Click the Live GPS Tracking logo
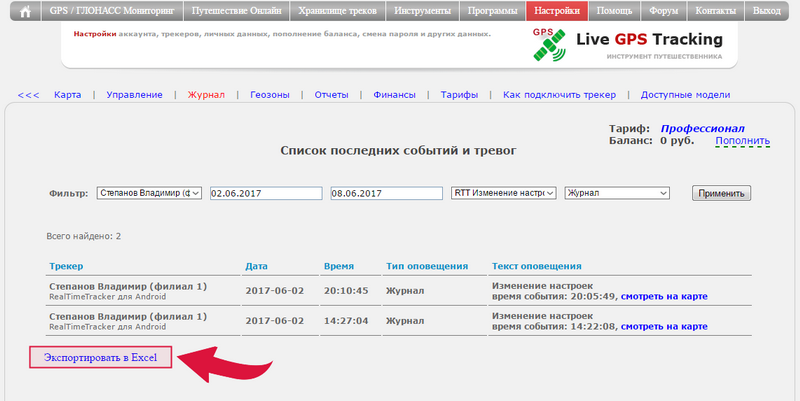The width and height of the screenshot is (800, 401). pos(627,42)
